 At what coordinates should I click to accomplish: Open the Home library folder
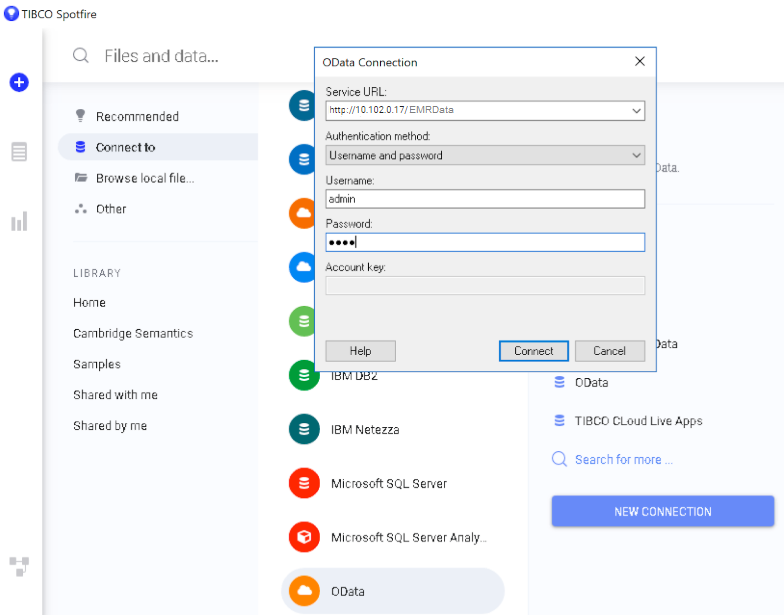(x=90, y=302)
